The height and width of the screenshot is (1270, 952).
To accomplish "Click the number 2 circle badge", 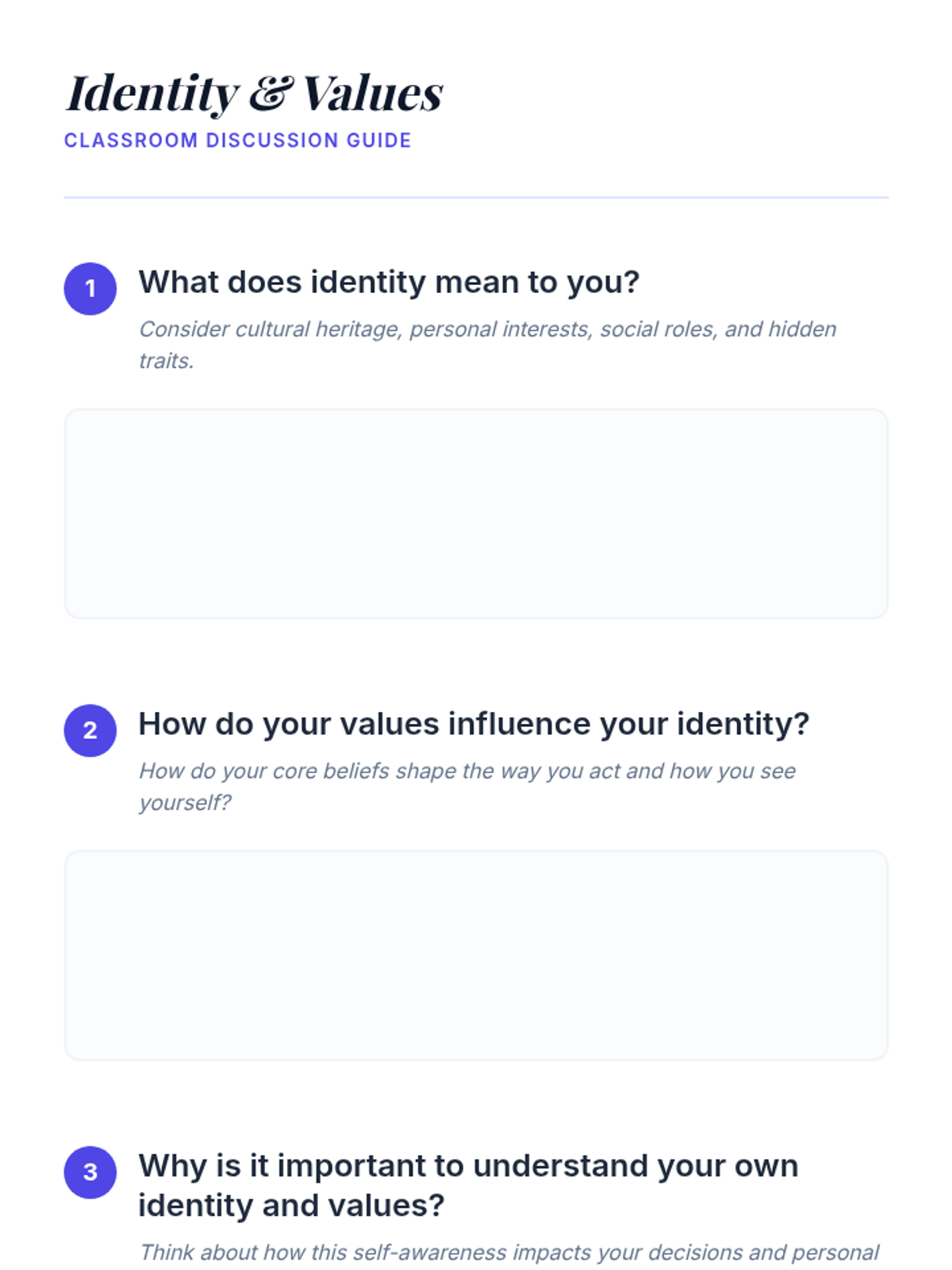I will pos(90,730).
